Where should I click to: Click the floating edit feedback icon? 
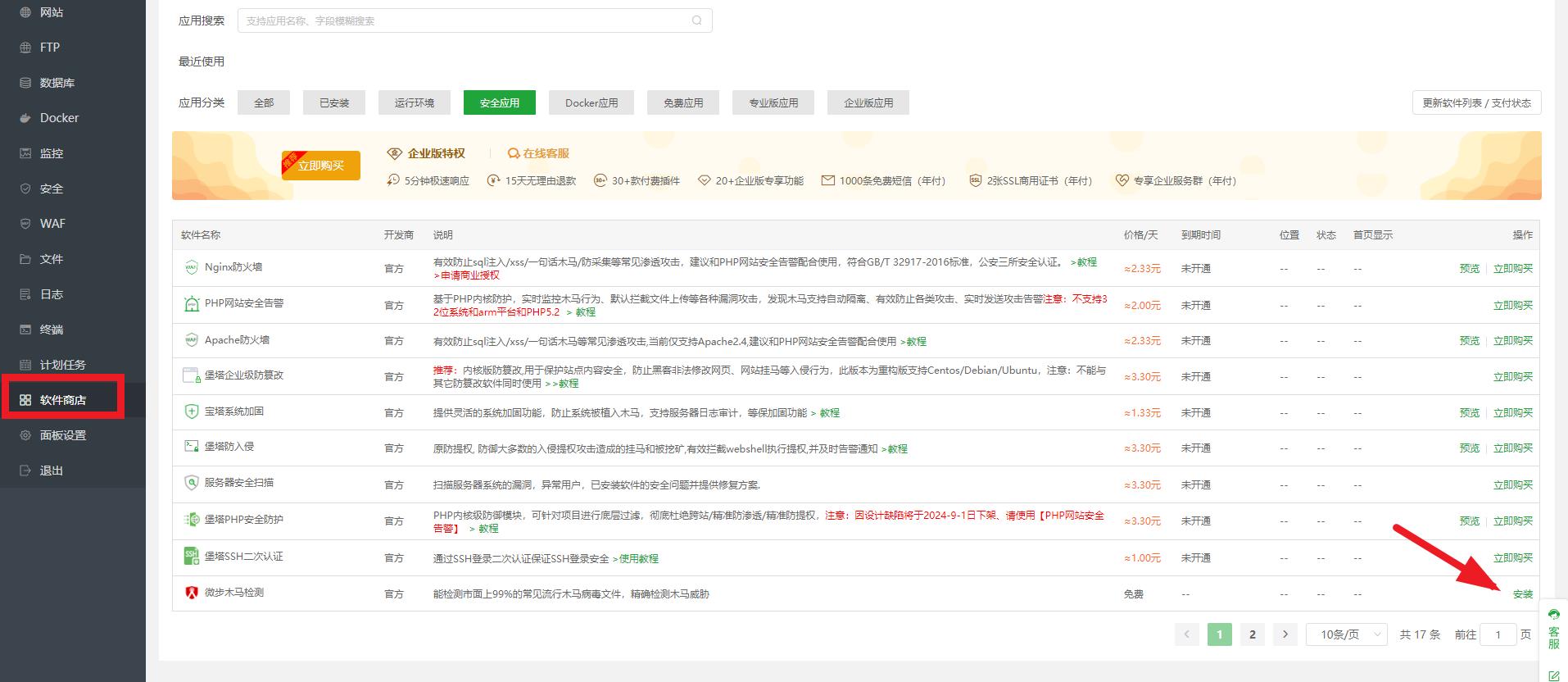(x=1554, y=675)
